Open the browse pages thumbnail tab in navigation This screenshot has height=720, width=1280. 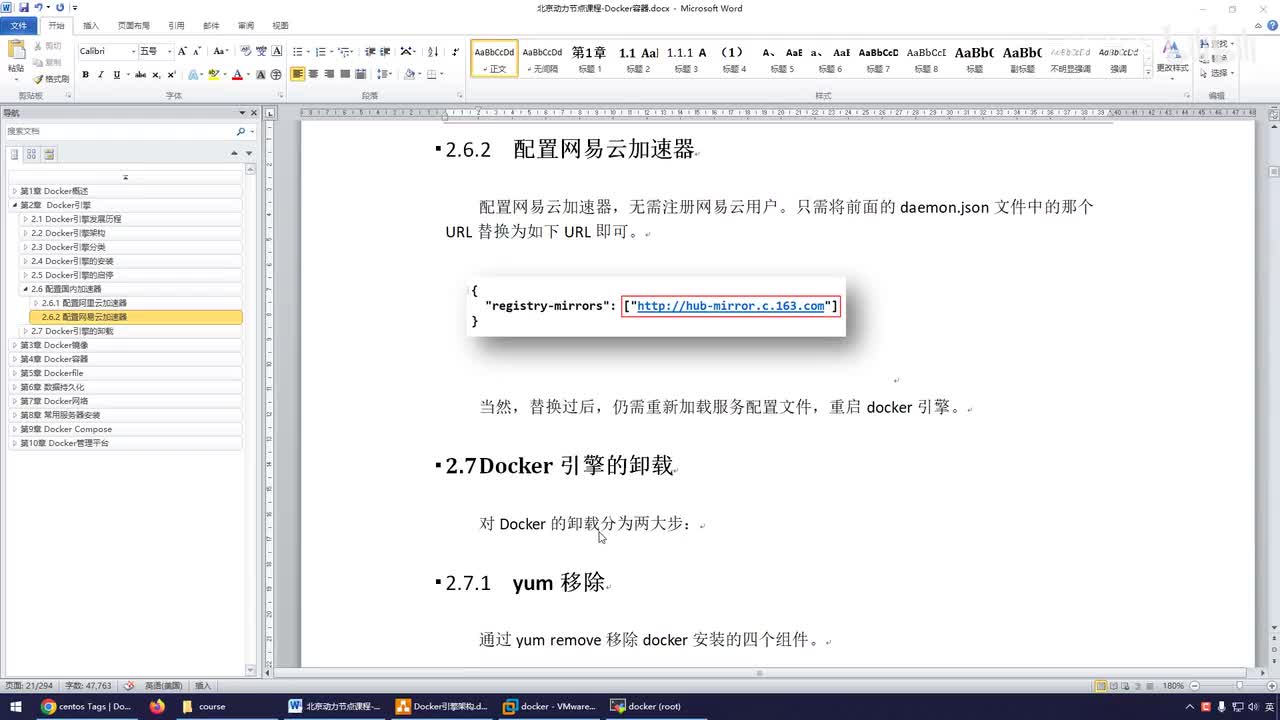(x=32, y=154)
